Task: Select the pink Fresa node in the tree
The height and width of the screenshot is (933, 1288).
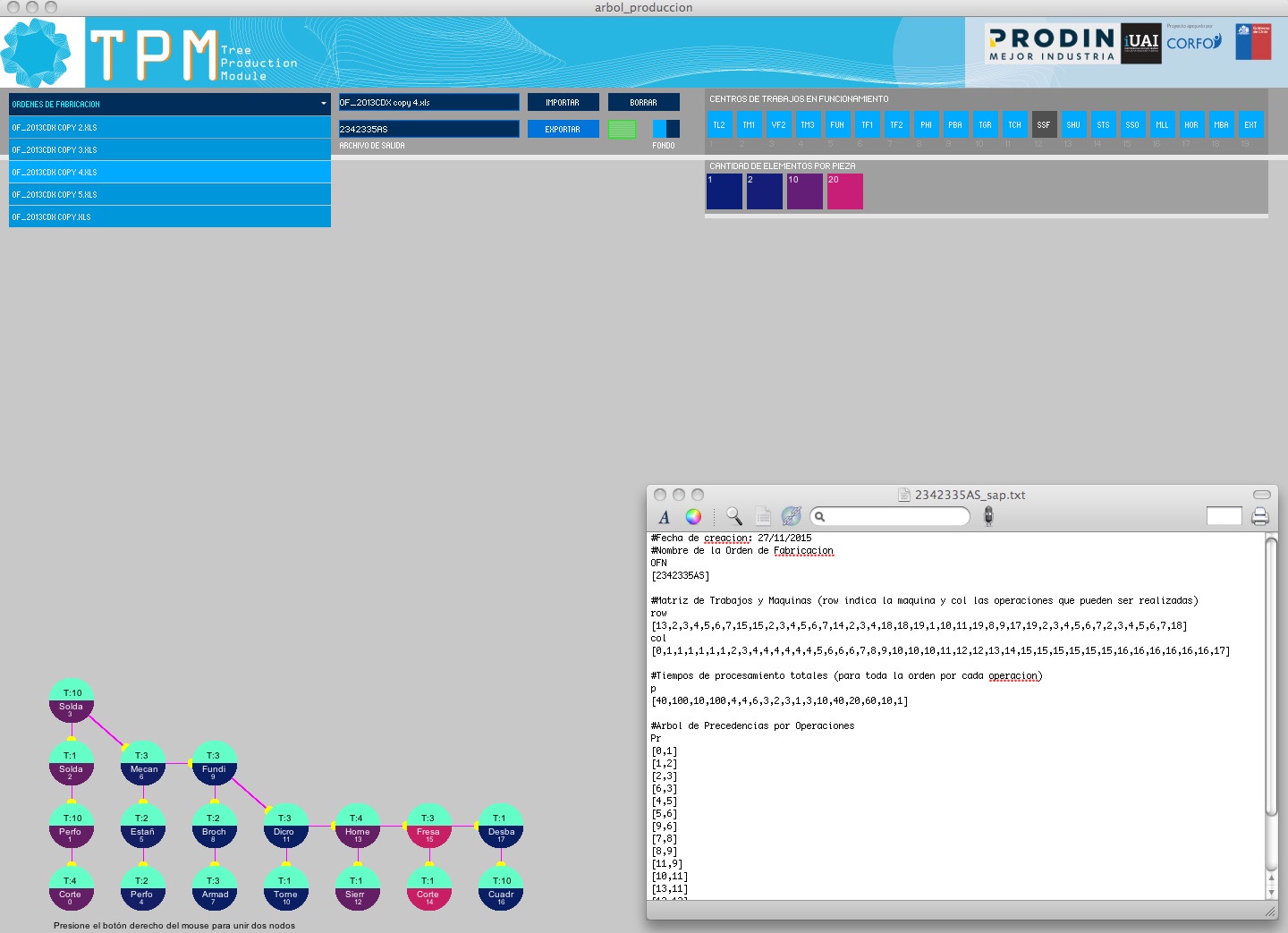Action: [428, 826]
